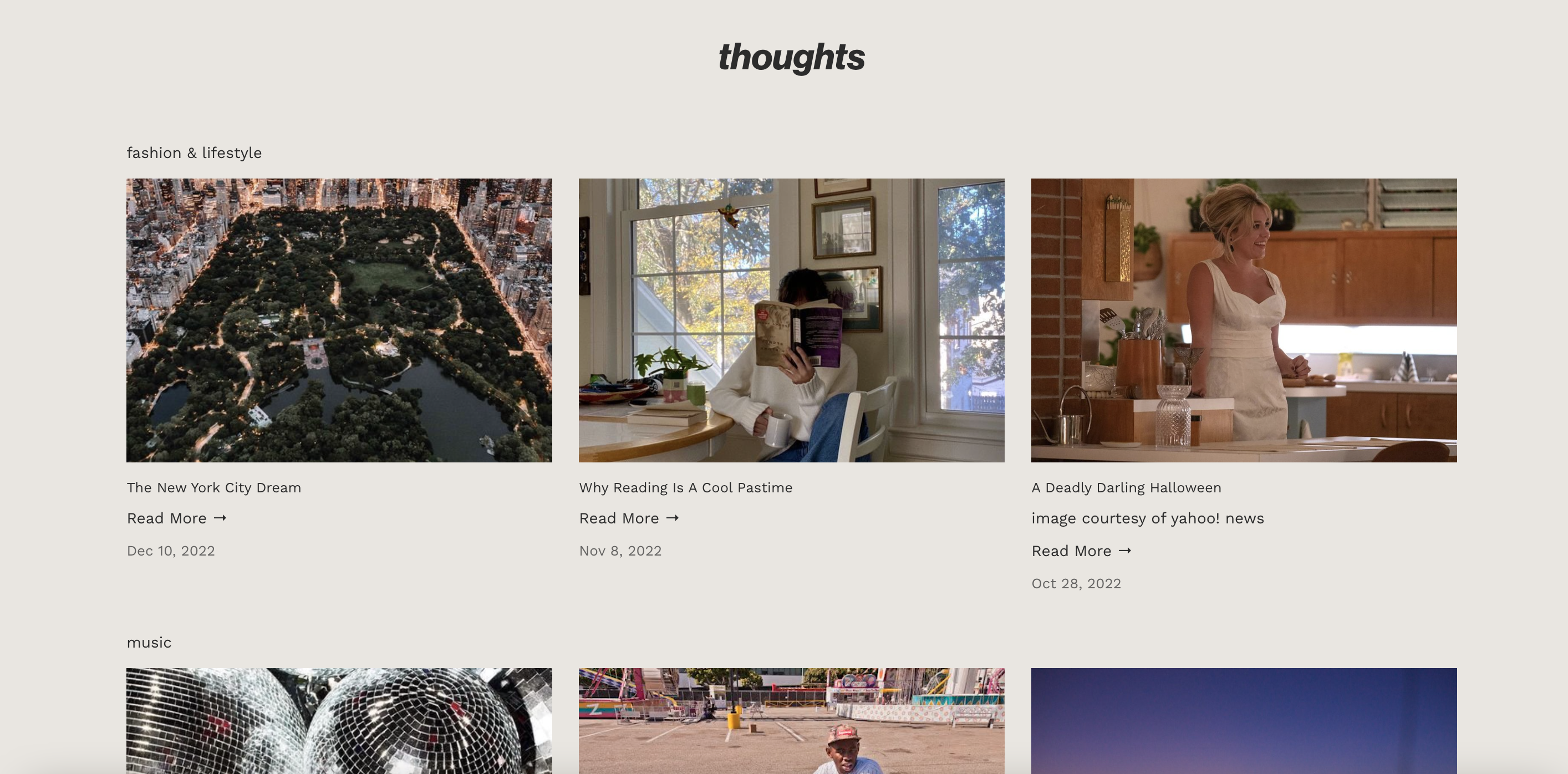Open A Deadly Darling Halloween title

1126,488
